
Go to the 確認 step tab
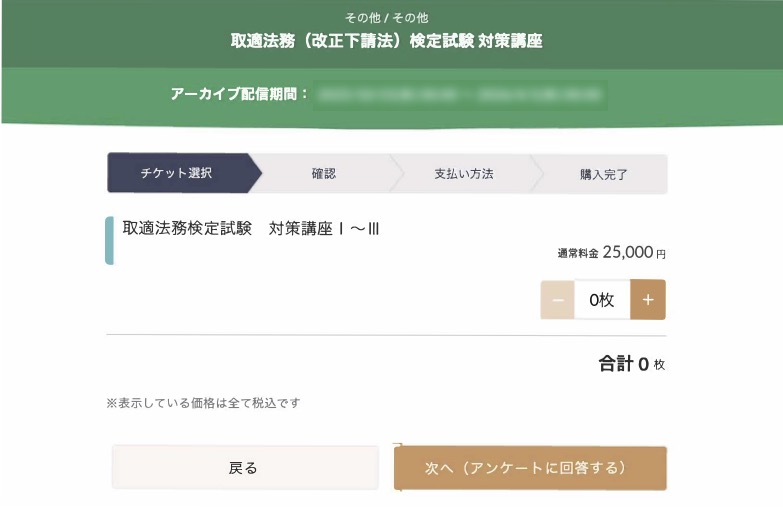[323, 173]
